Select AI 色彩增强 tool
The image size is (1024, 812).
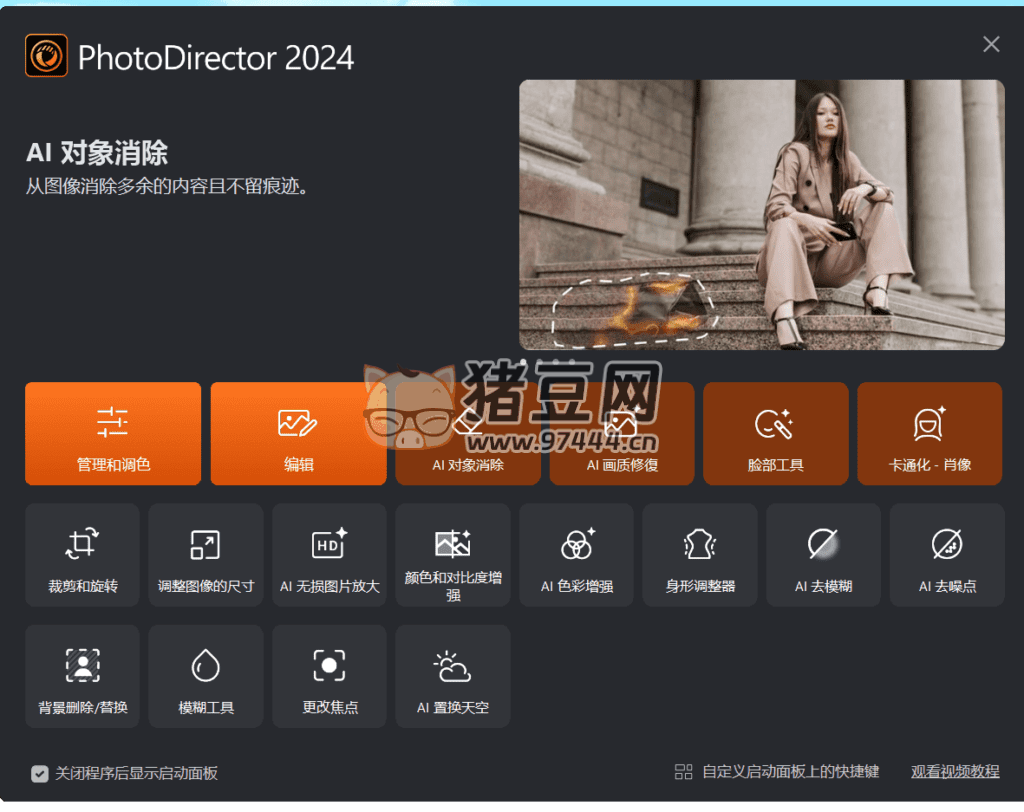tap(576, 555)
